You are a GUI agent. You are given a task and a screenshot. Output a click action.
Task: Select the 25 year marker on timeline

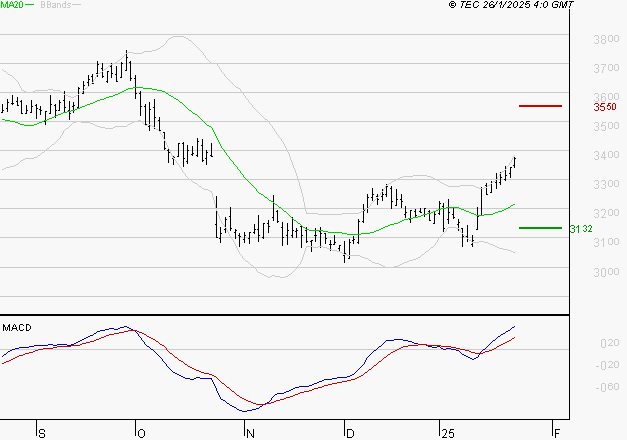click(x=448, y=434)
